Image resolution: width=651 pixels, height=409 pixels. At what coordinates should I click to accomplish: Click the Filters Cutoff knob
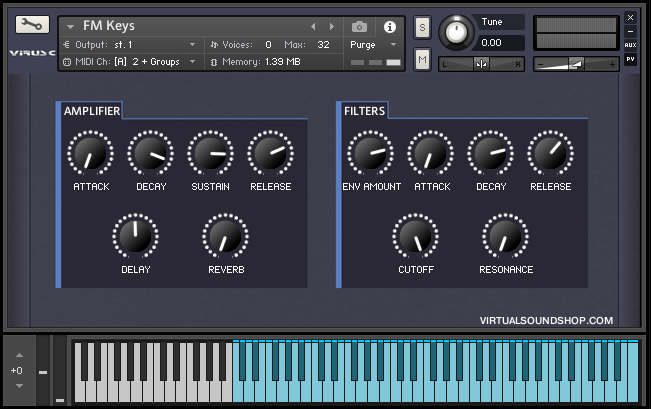tap(415, 237)
